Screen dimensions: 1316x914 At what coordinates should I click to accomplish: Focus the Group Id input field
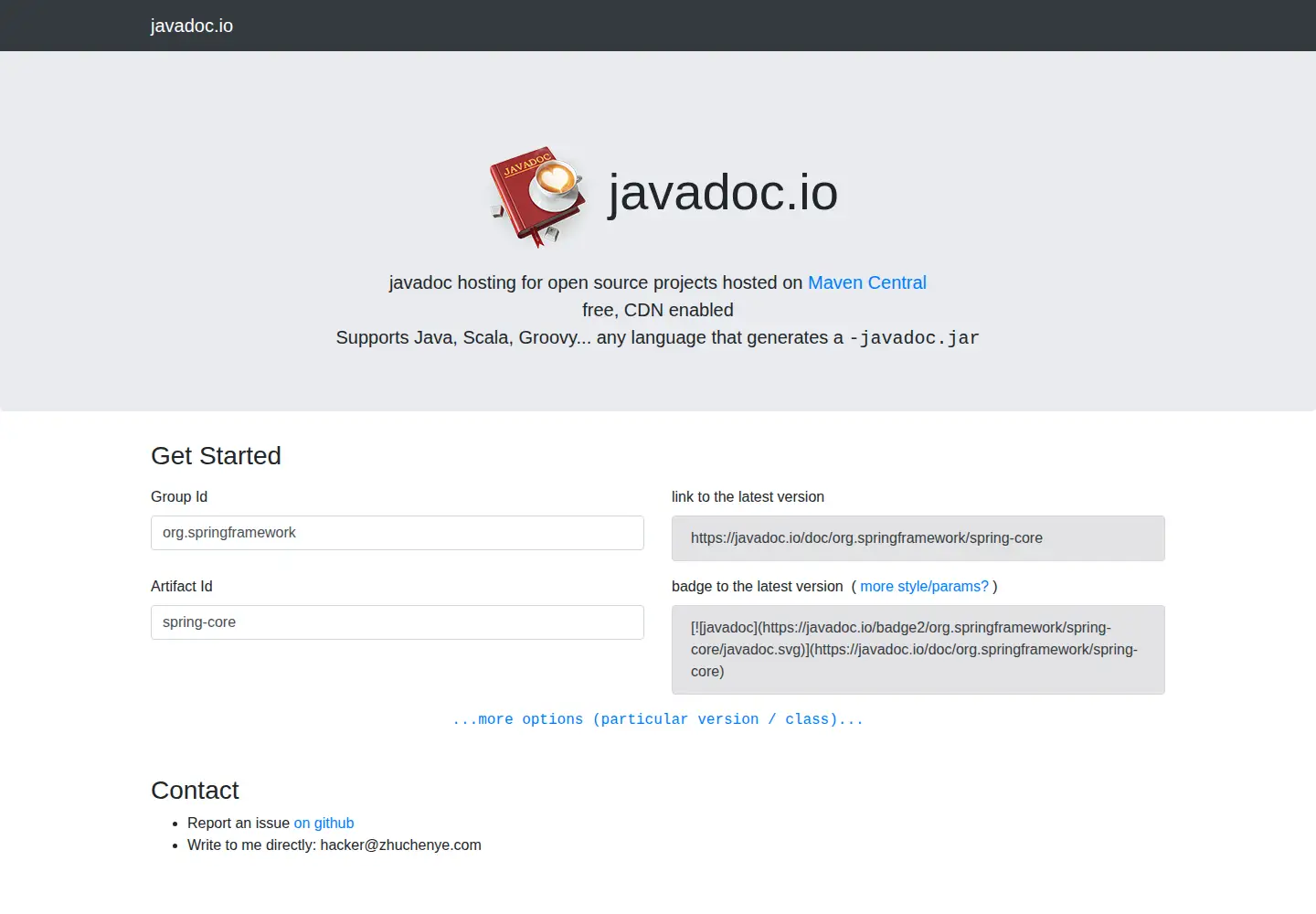click(x=398, y=533)
